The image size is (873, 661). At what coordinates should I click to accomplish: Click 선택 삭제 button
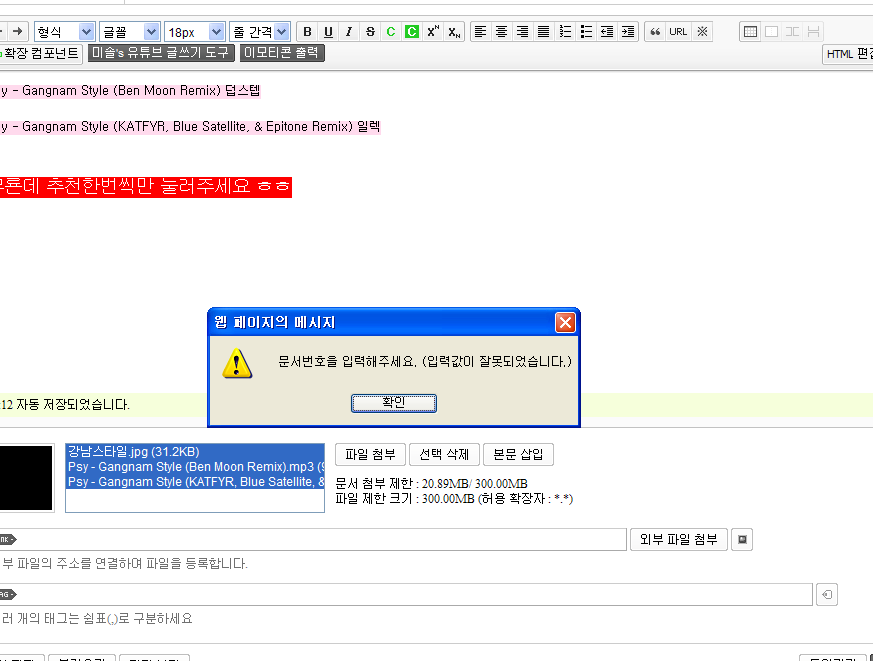[444, 454]
